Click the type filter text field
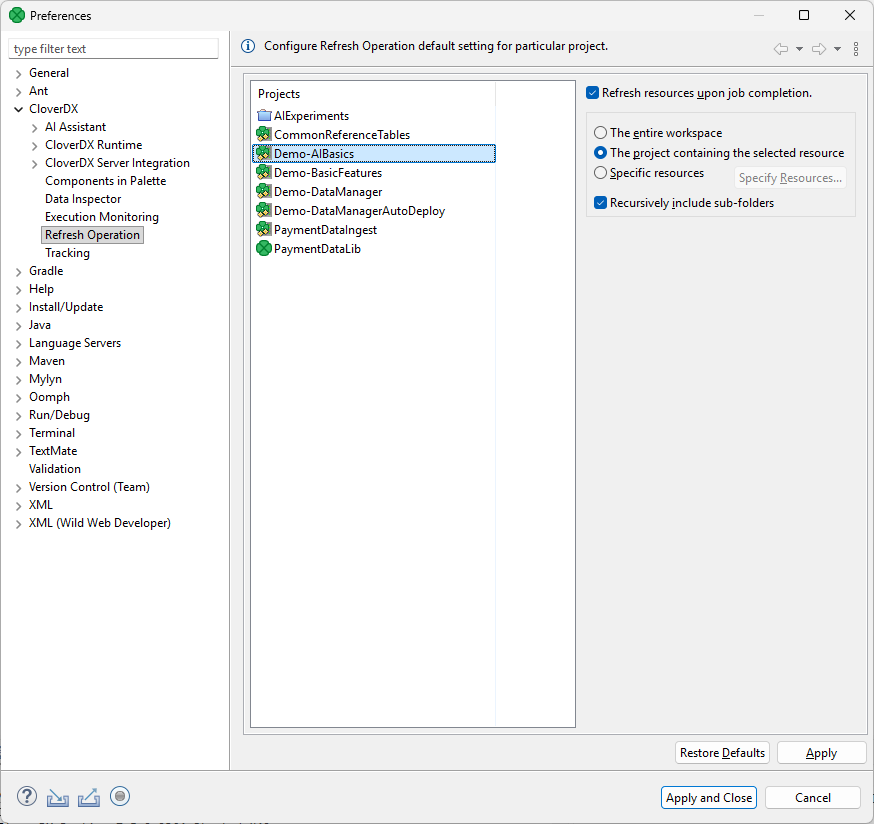Viewport: 874px width, 824px height. click(113, 49)
